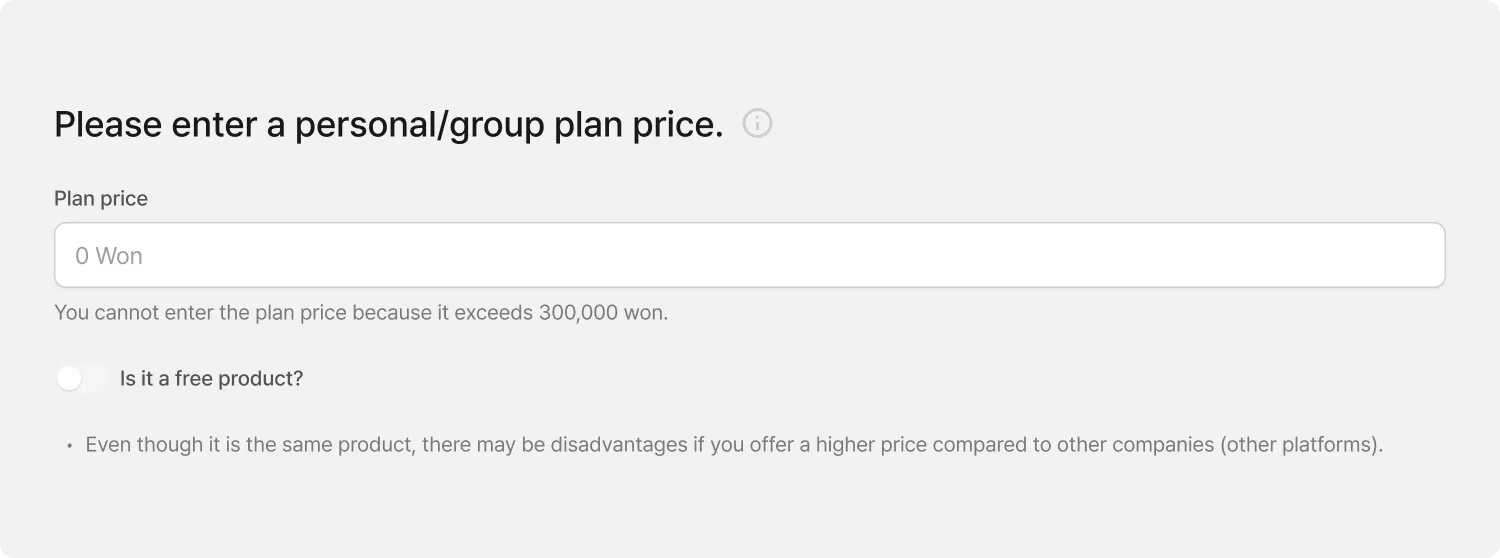Click the heading "Please enter a personal/group plan price."
The image size is (1500, 558).
pyautogui.click(x=388, y=125)
